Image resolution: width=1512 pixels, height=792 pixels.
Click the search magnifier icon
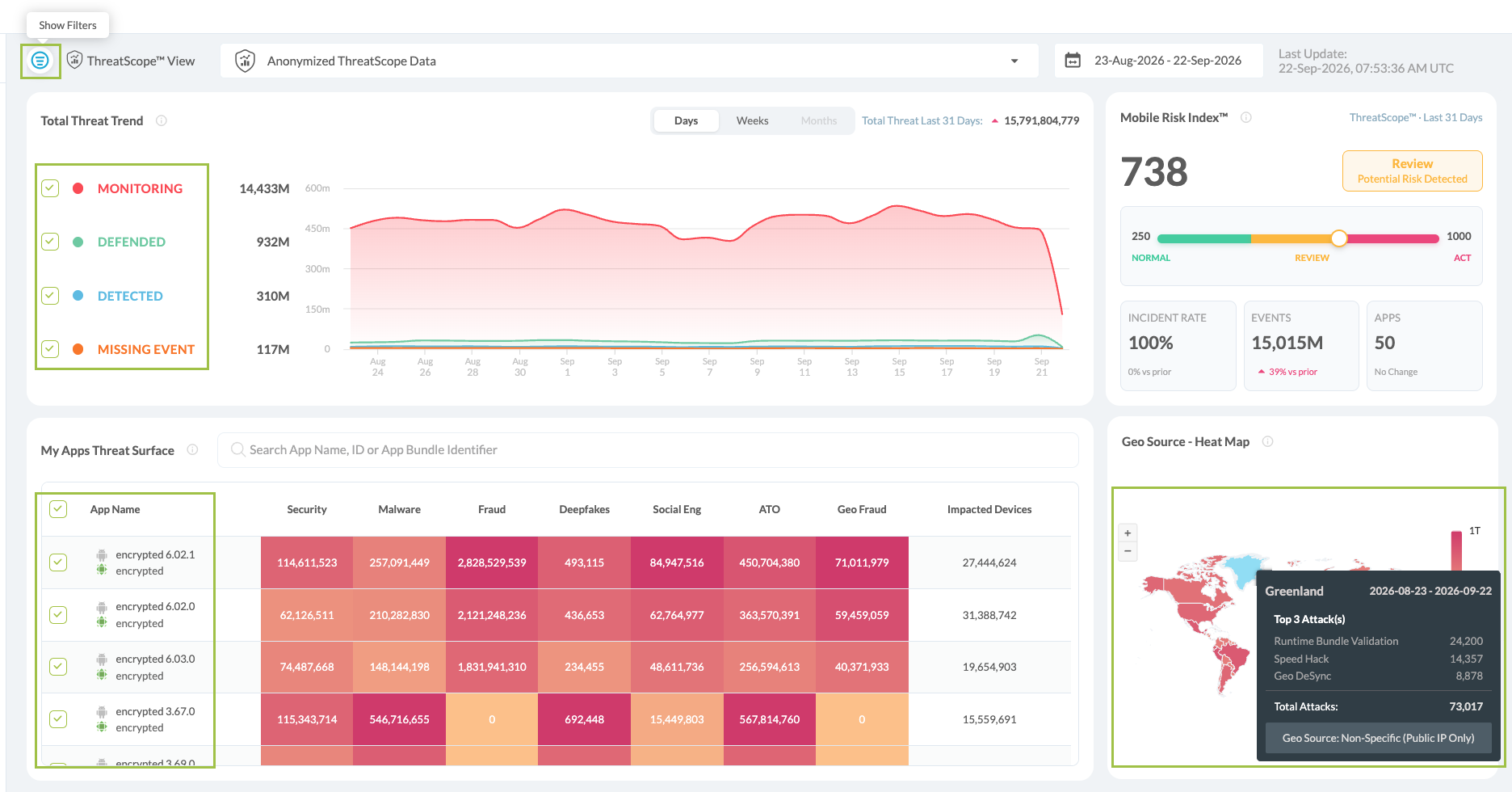tap(237, 449)
